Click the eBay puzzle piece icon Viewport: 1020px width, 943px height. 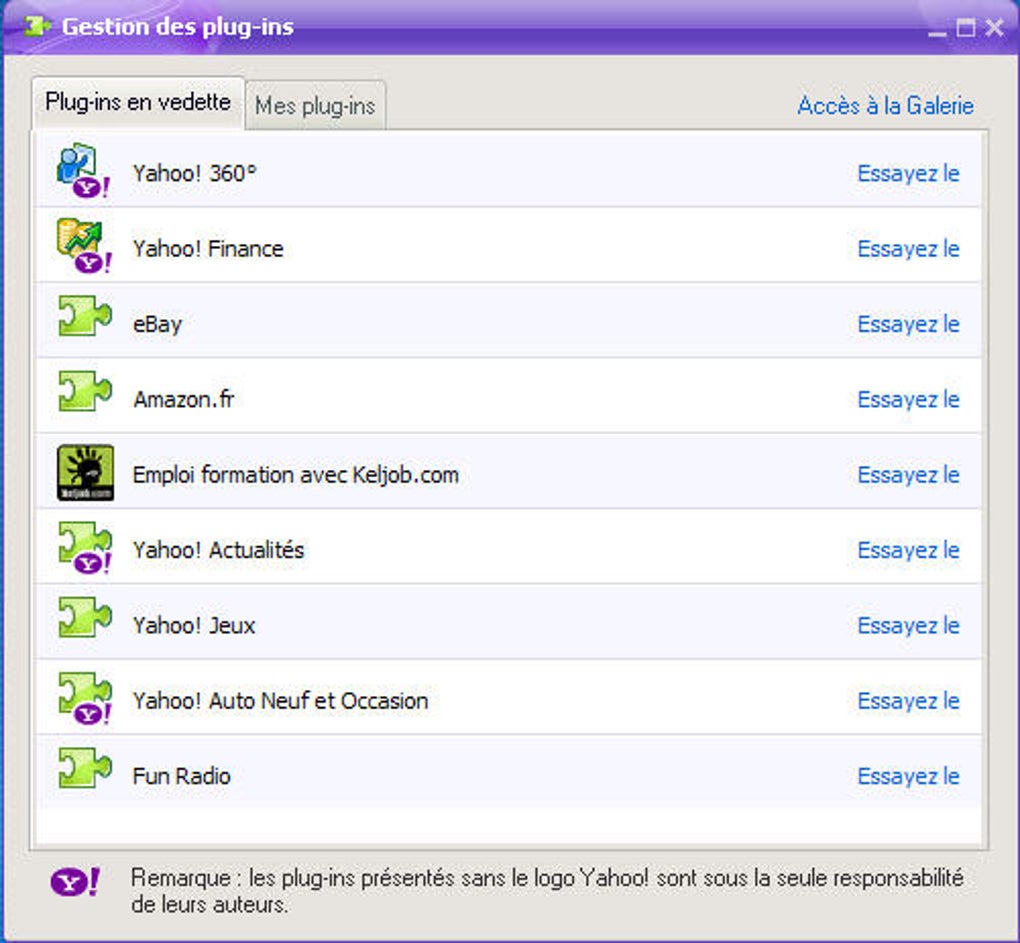coord(85,316)
